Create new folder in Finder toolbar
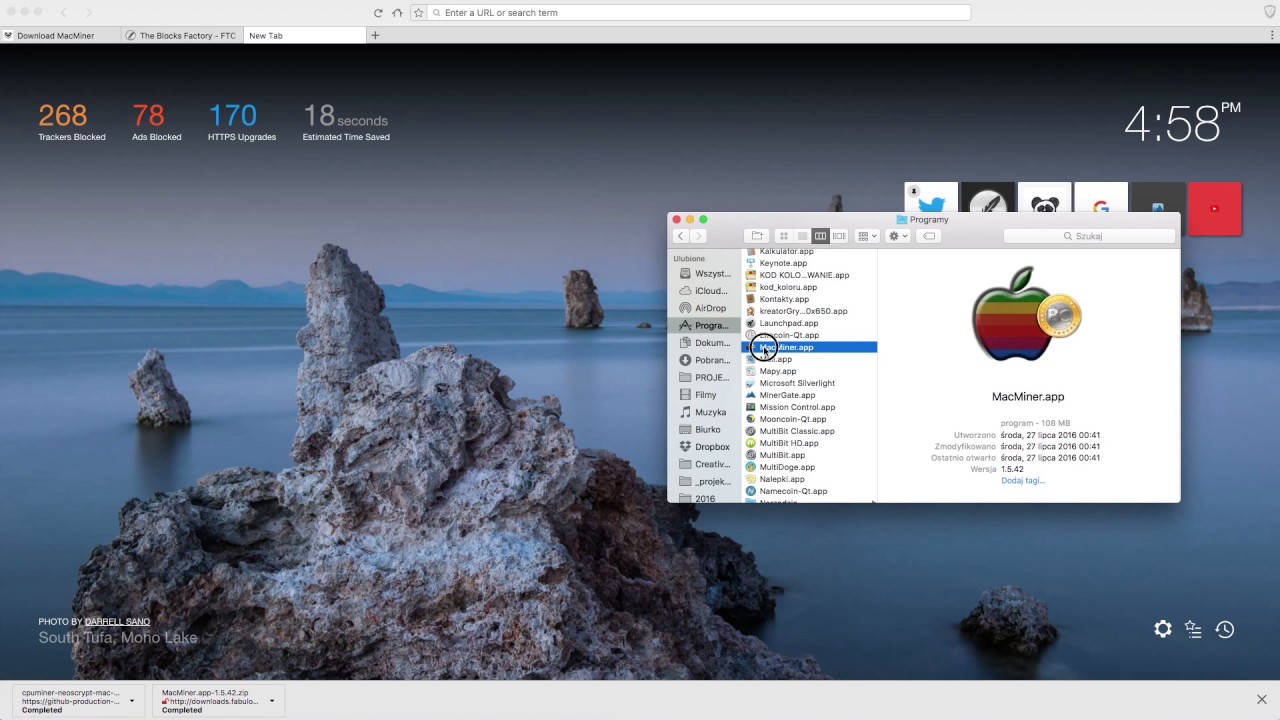The width and height of the screenshot is (1280, 720). click(757, 236)
